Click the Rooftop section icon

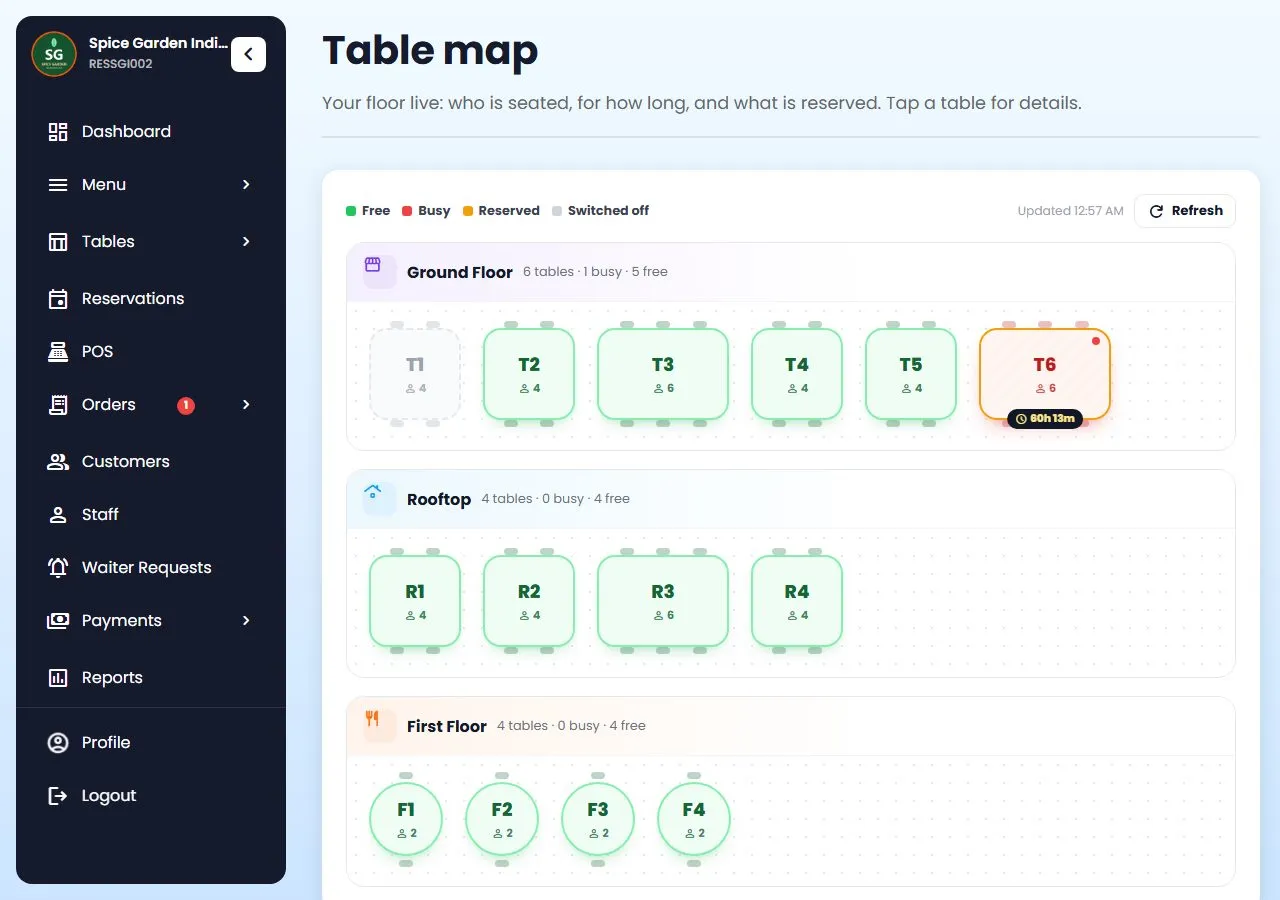[x=373, y=492]
